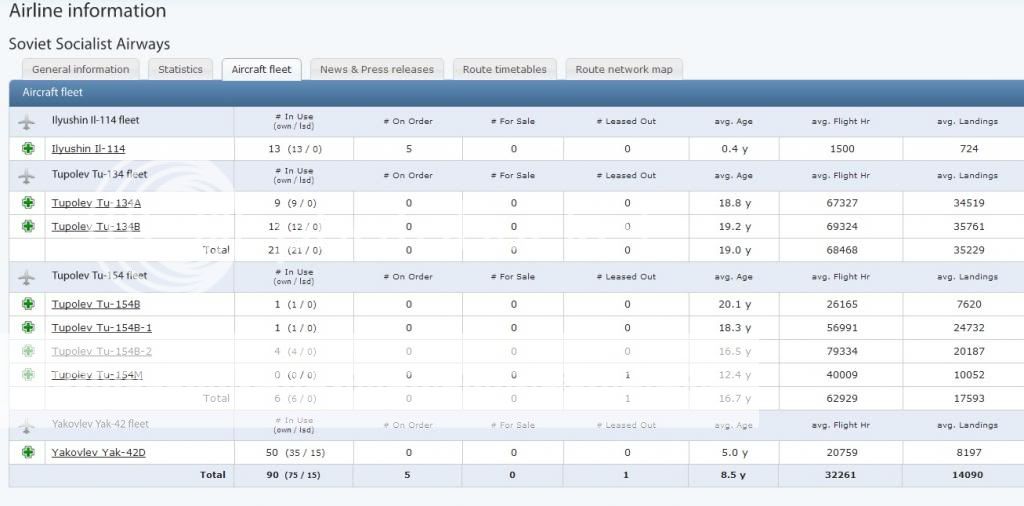Click green plus icon next to Tupolev Tu-134B
The height and width of the screenshot is (506, 1024).
pyautogui.click(x=27, y=226)
